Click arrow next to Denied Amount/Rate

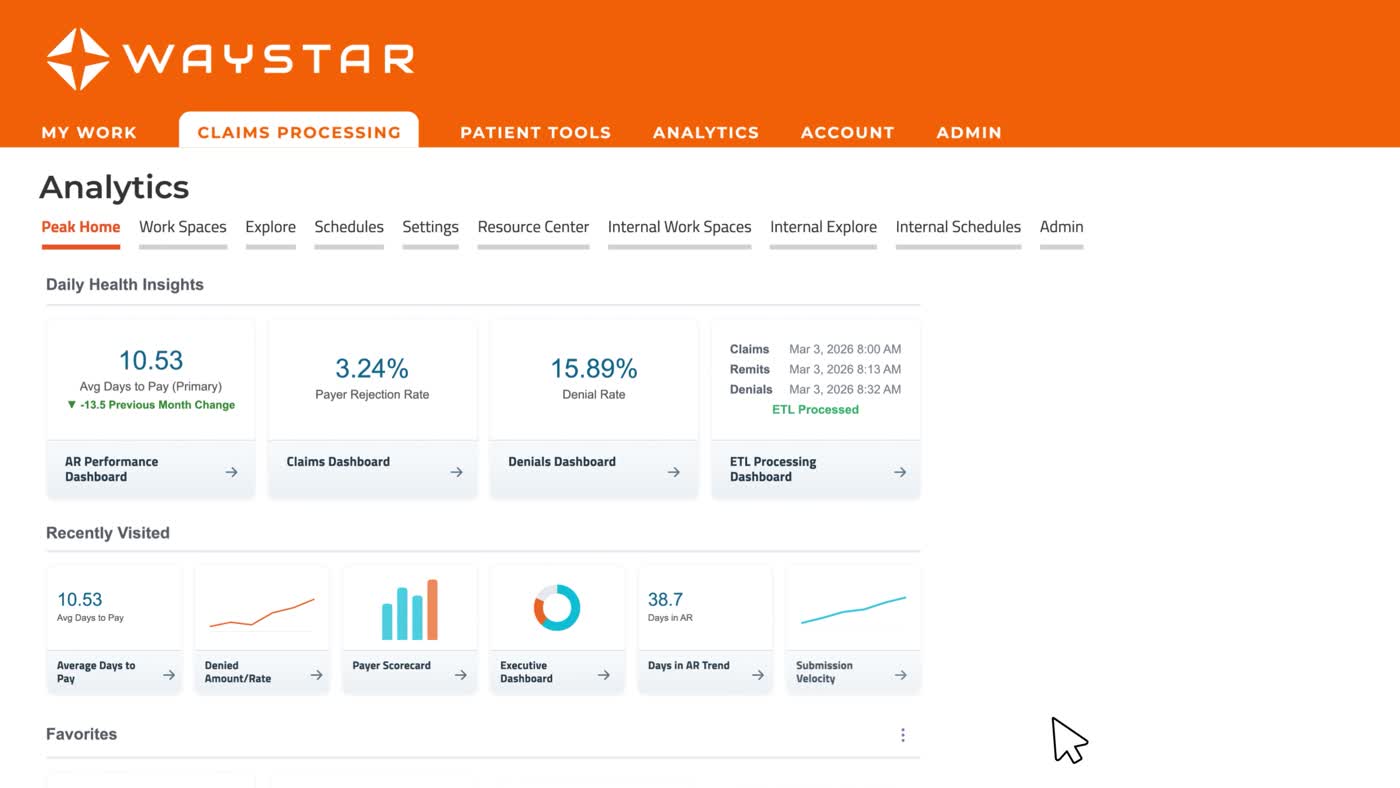[x=316, y=675]
